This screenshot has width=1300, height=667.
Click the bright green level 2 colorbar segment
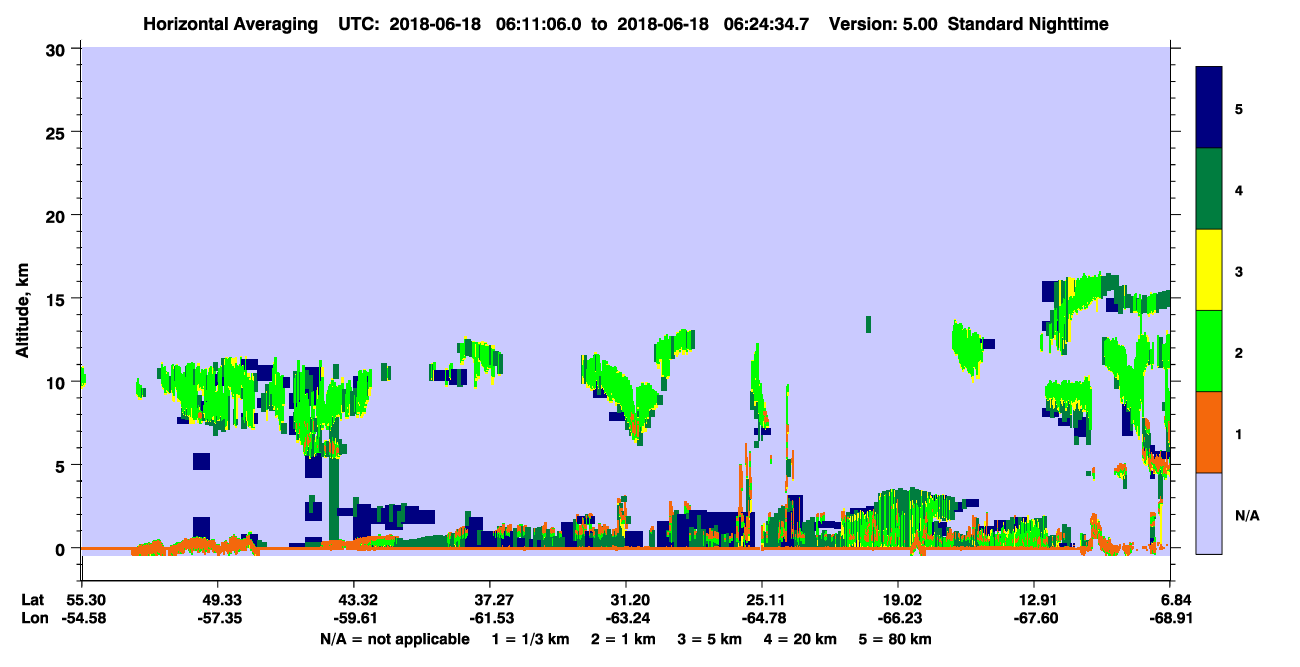pyautogui.click(x=1209, y=351)
